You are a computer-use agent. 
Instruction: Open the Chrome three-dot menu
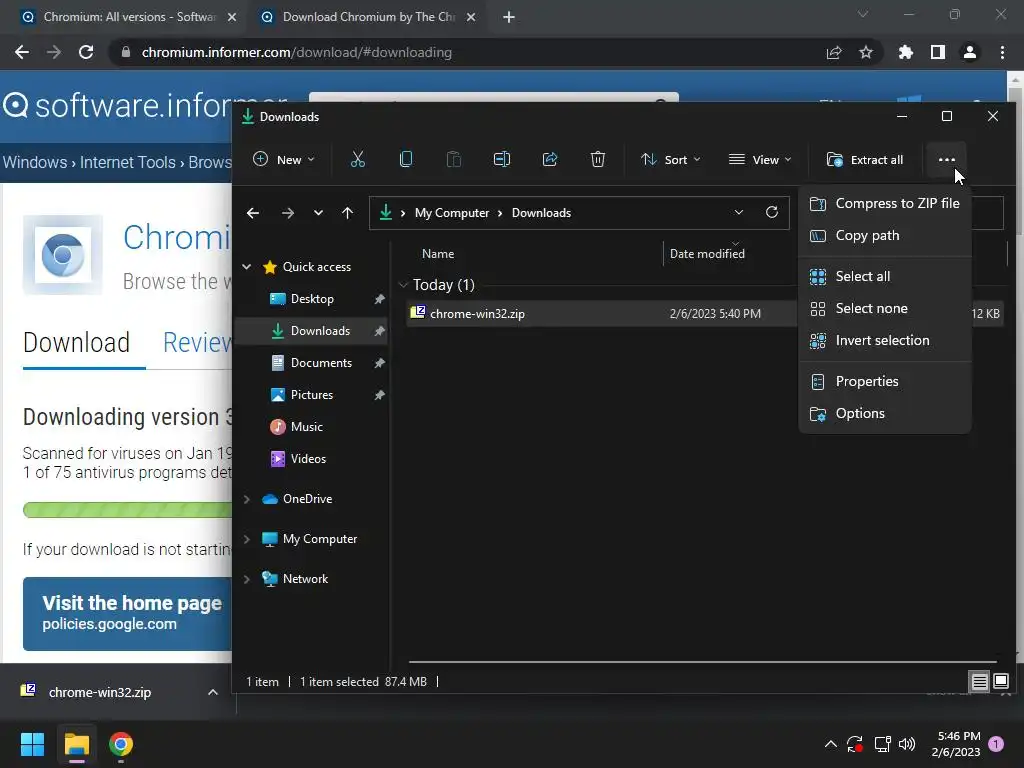(1002, 52)
